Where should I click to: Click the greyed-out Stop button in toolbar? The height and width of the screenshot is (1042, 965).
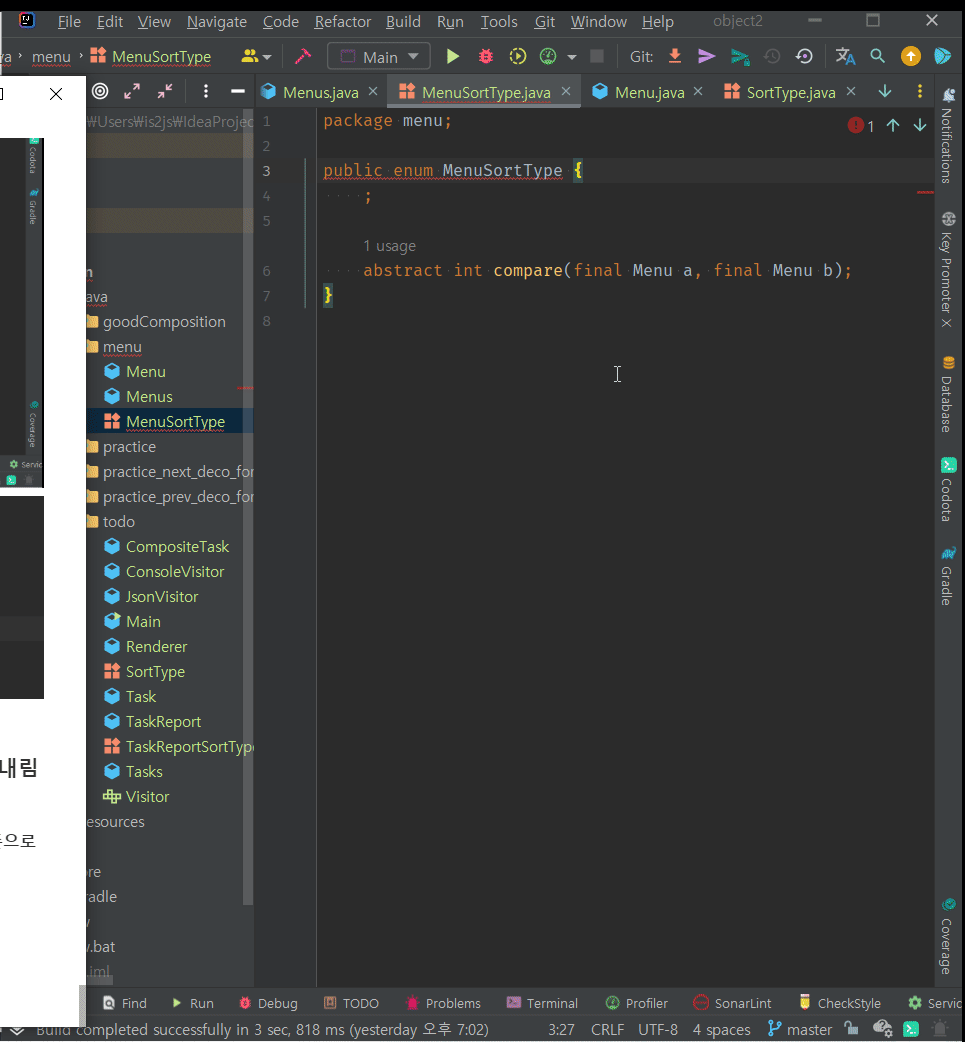(597, 56)
